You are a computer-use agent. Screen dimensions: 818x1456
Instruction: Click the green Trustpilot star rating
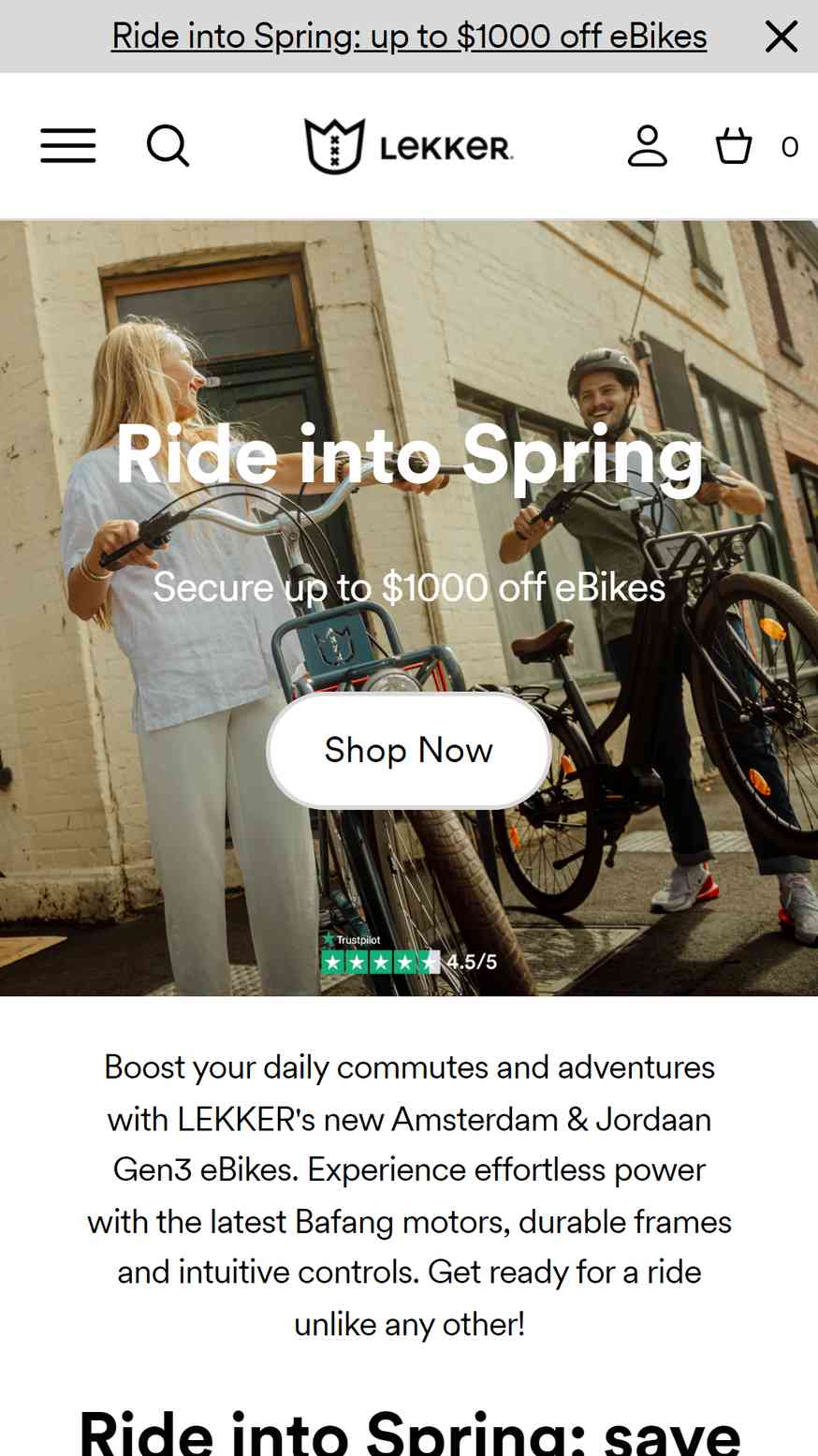point(380,962)
